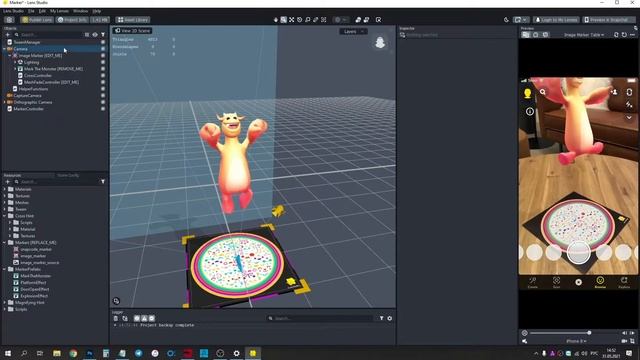Open the Lens Studio menu
640x360 pixels.
13,11
